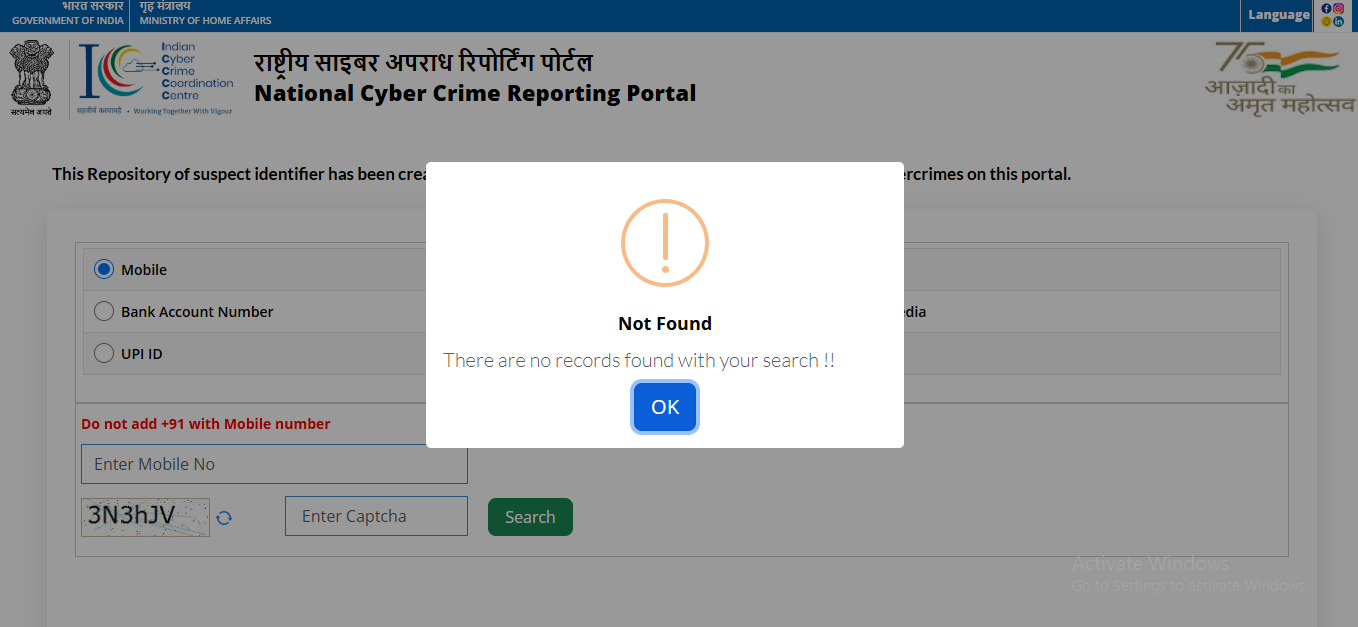
Task: Select the Bank Account Number radio option
Action: click(x=104, y=312)
